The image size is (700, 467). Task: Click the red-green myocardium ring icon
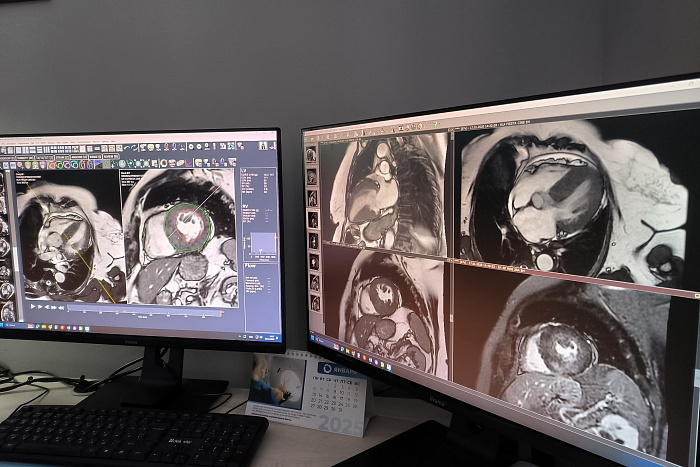pos(163,163)
